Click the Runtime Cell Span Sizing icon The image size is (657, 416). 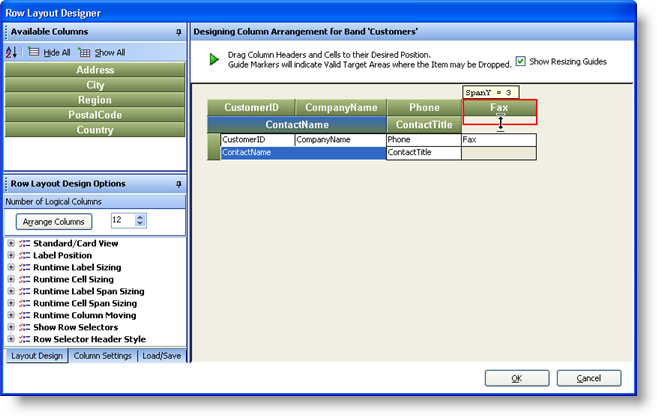tap(24, 303)
